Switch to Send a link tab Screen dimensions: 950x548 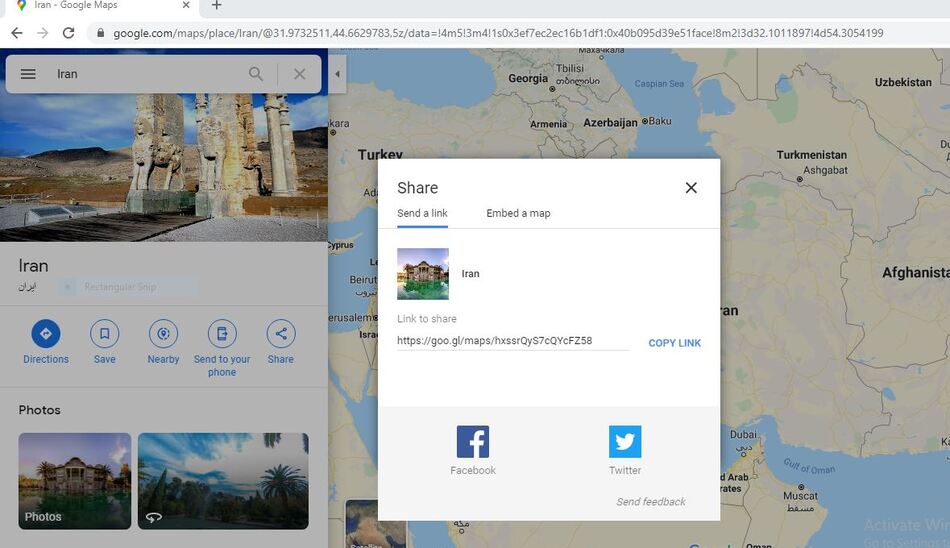click(x=422, y=213)
